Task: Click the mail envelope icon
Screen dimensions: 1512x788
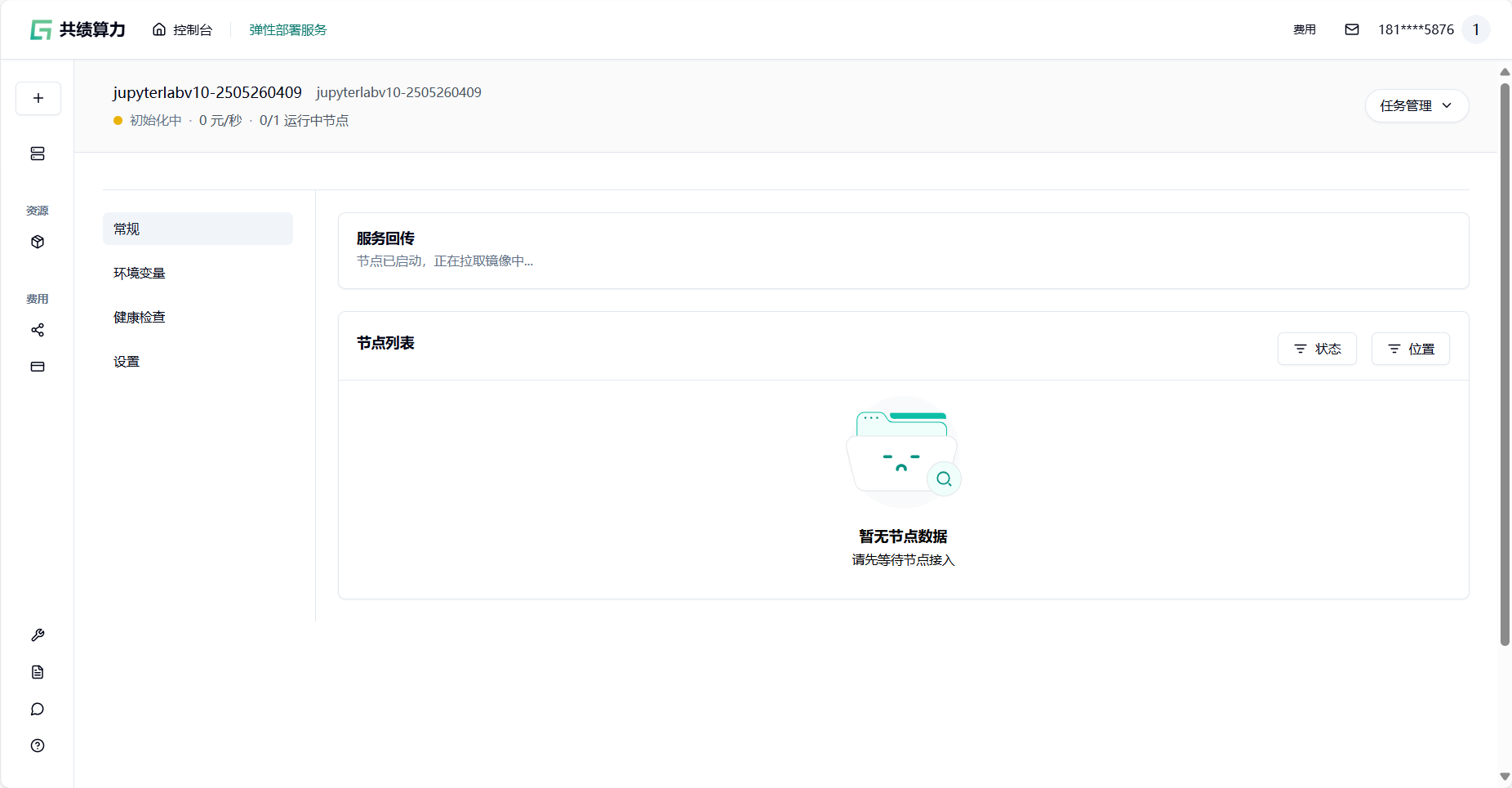Action: [1352, 29]
